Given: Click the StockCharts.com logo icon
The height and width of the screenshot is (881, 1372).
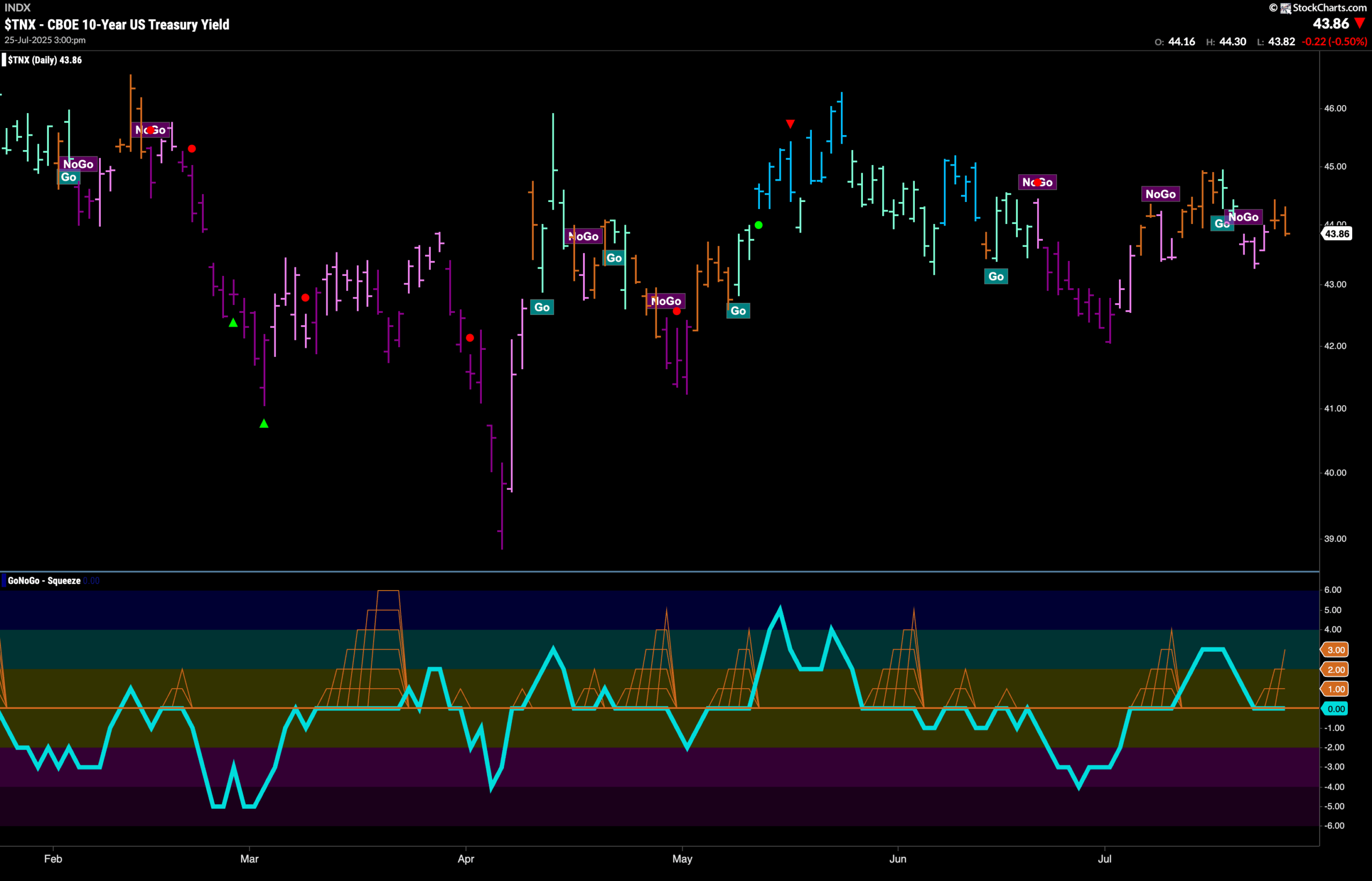Looking at the screenshot, I should 1286,8.
